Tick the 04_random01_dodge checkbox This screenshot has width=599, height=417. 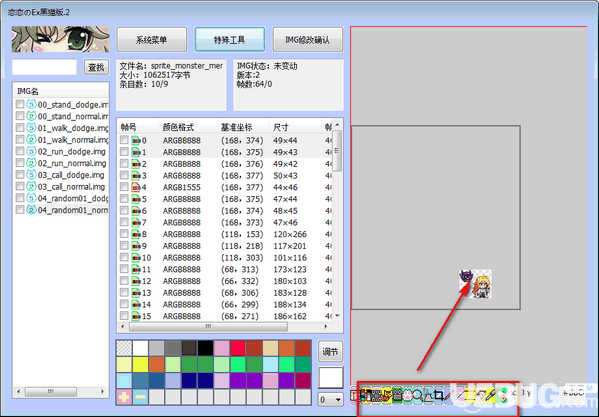pyautogui.click(x=20, y=198)
